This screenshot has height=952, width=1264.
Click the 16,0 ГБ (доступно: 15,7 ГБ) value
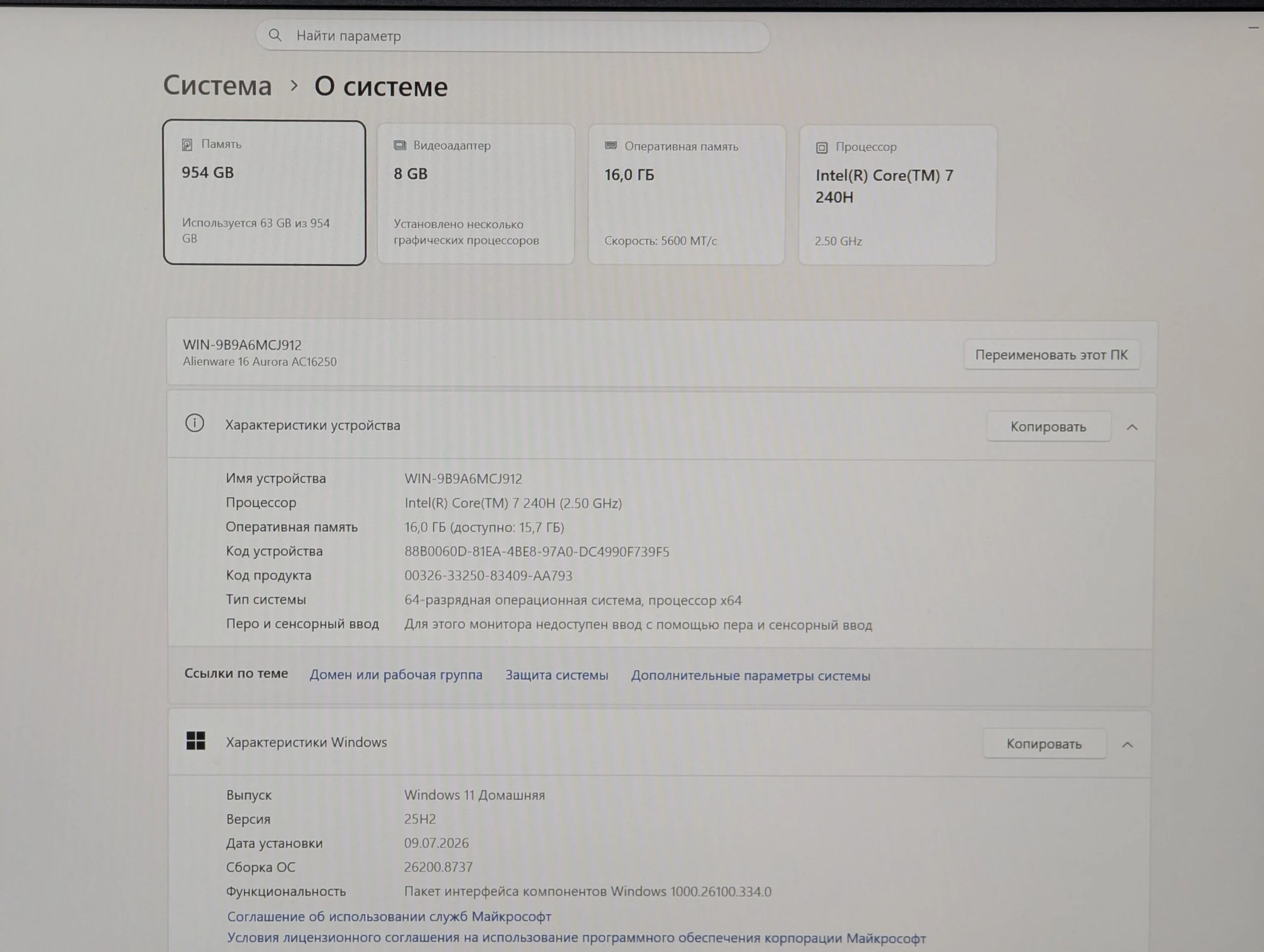tap(484, 527)
